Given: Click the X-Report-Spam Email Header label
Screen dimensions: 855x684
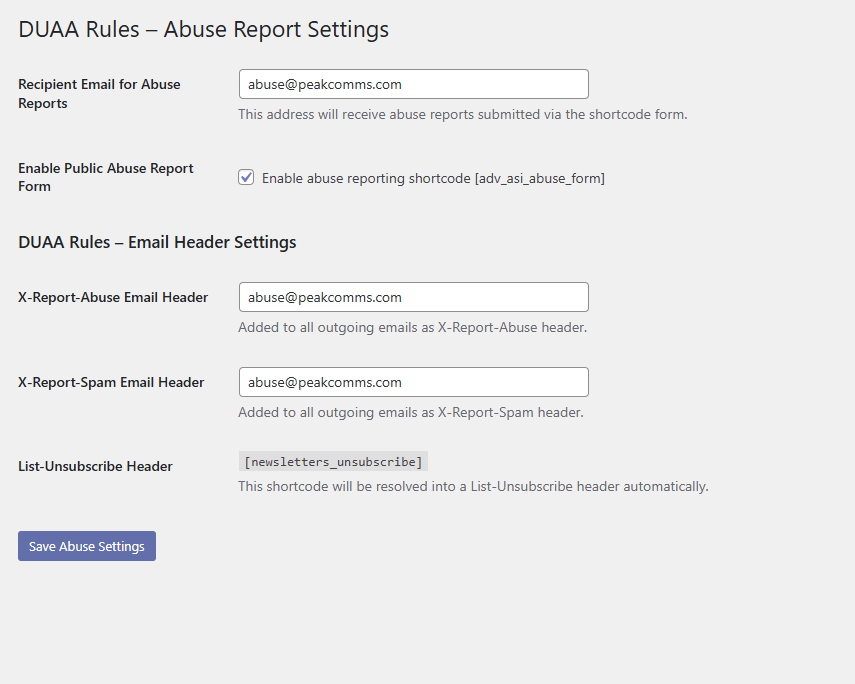Looking at the screenshot, I should (111, 382).
